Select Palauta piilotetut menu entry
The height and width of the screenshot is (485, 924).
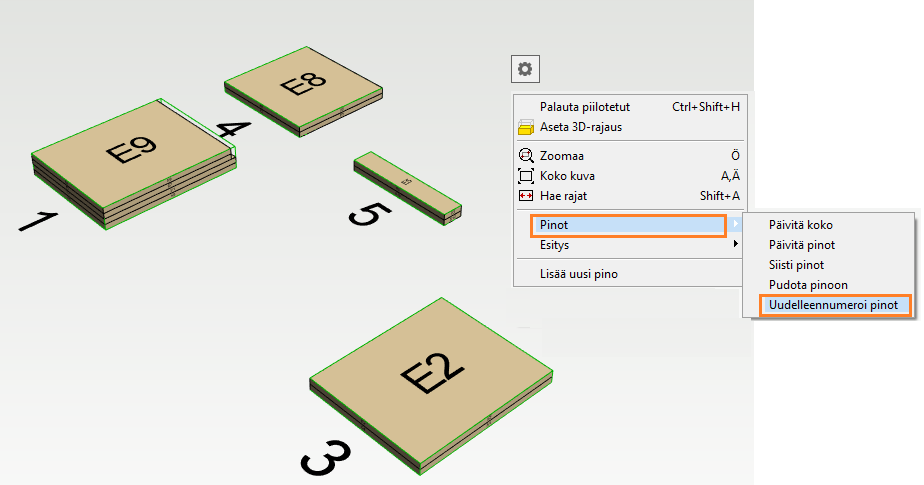pyautogui.click(x=628, y=107)
